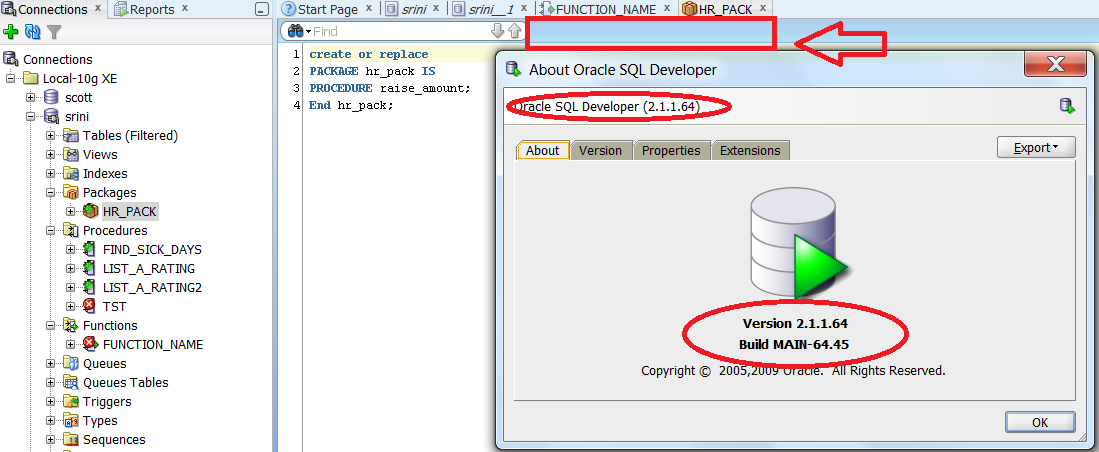Click the Local-10g XE folder icon
Viewport: 1099px width, 452px height.
coord(30,78)
